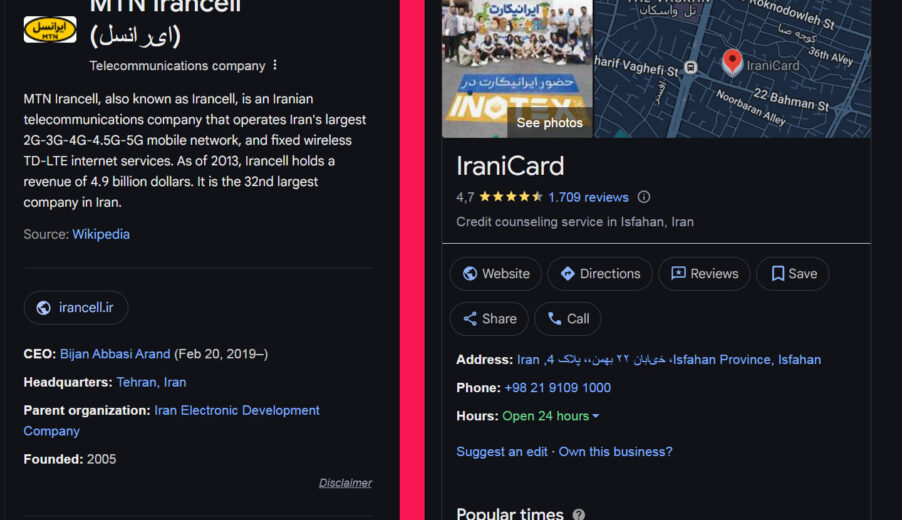
Task: Get Directions to IraniCard
Action: tap(600, 274)
